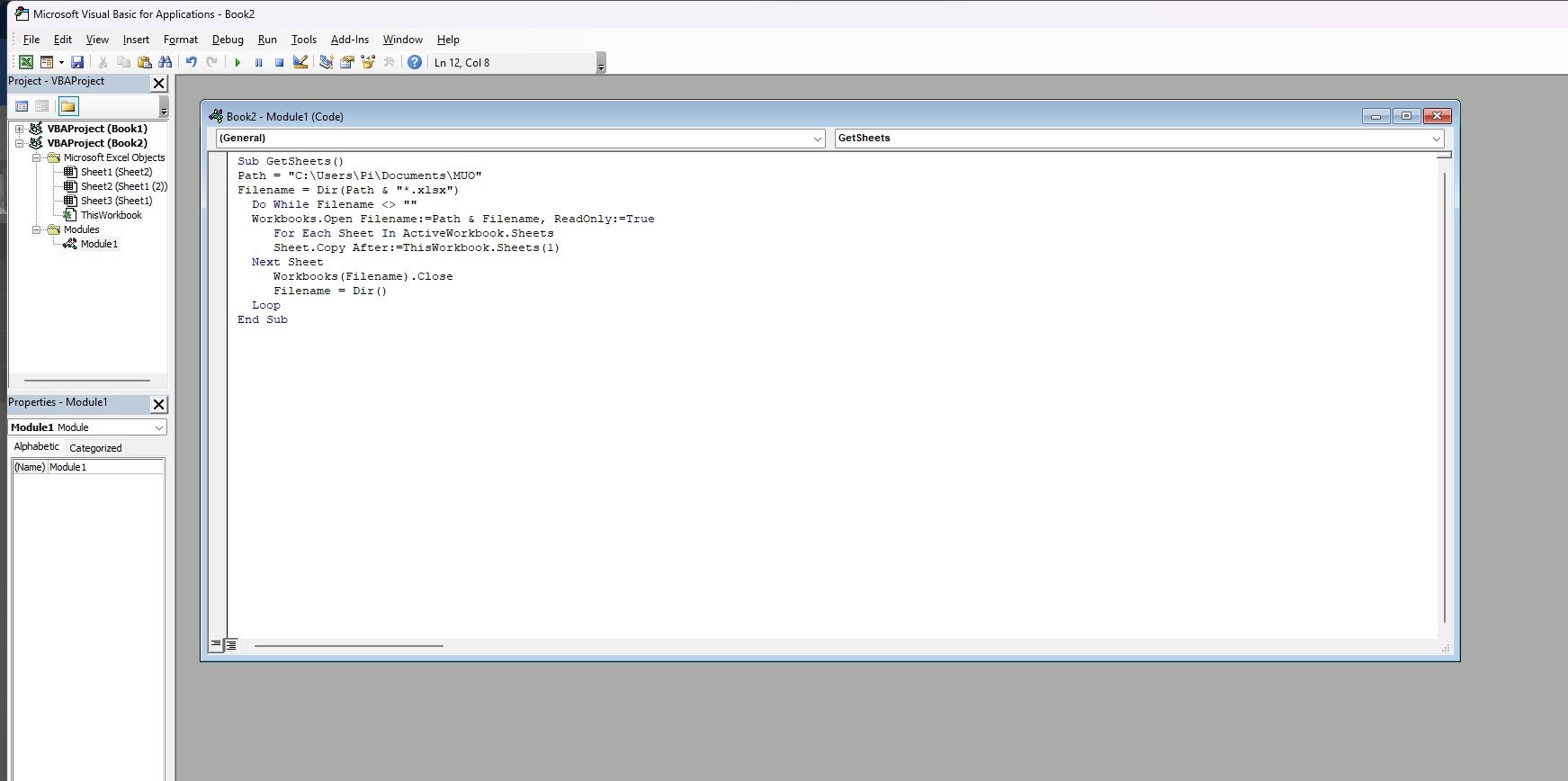Viewport: 1568px width, 781px height.
Task: Select Sheet2 (Sheet1 (2)) in the project tree
Action: (x=124, y=186)
